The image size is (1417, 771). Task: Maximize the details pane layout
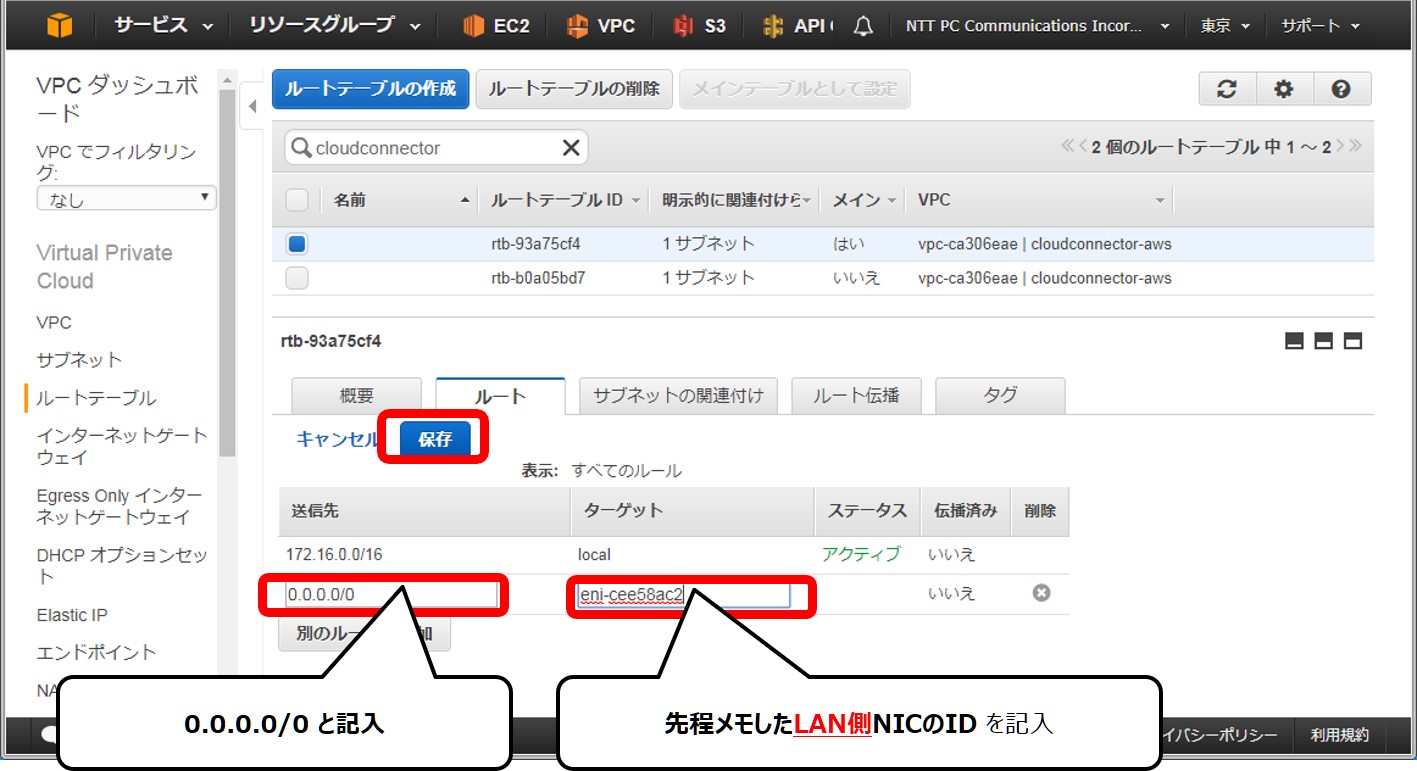click(1352, 342)
